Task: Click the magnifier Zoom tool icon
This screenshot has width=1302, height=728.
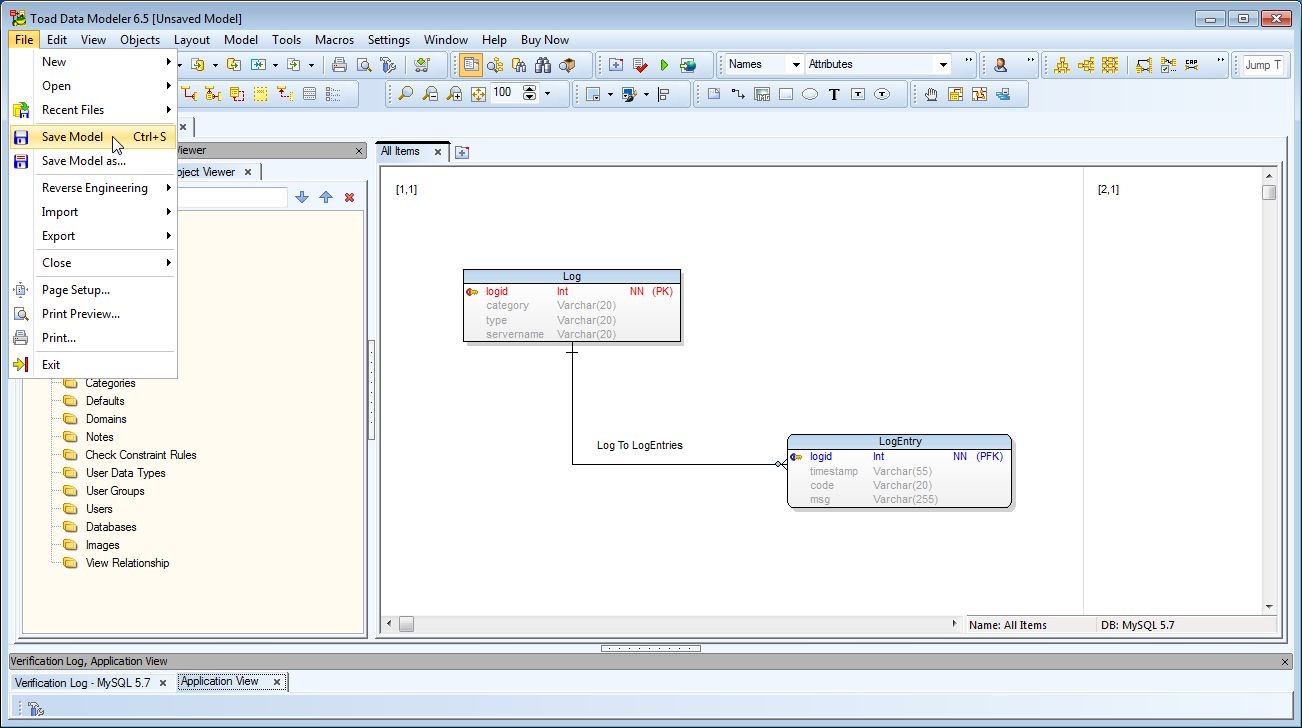Action: pos(405,94)
